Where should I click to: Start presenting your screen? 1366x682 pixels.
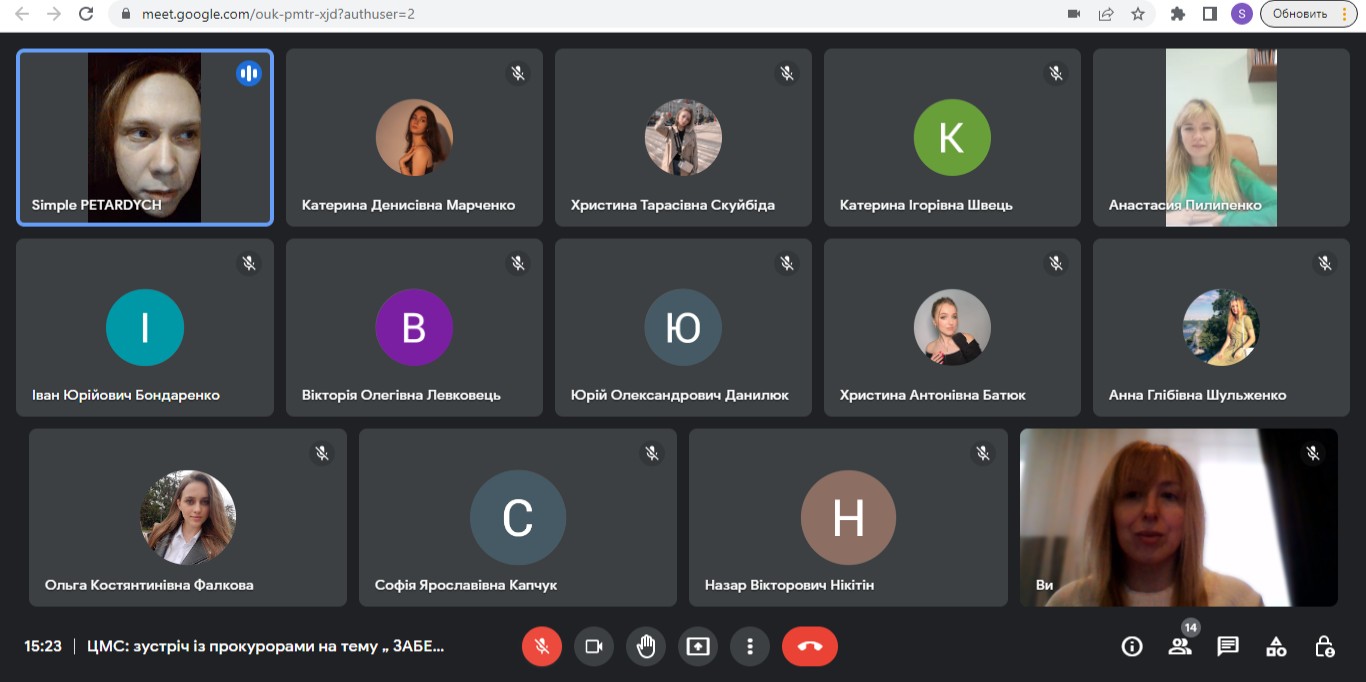pyautogui.click(x=698, y=646)
